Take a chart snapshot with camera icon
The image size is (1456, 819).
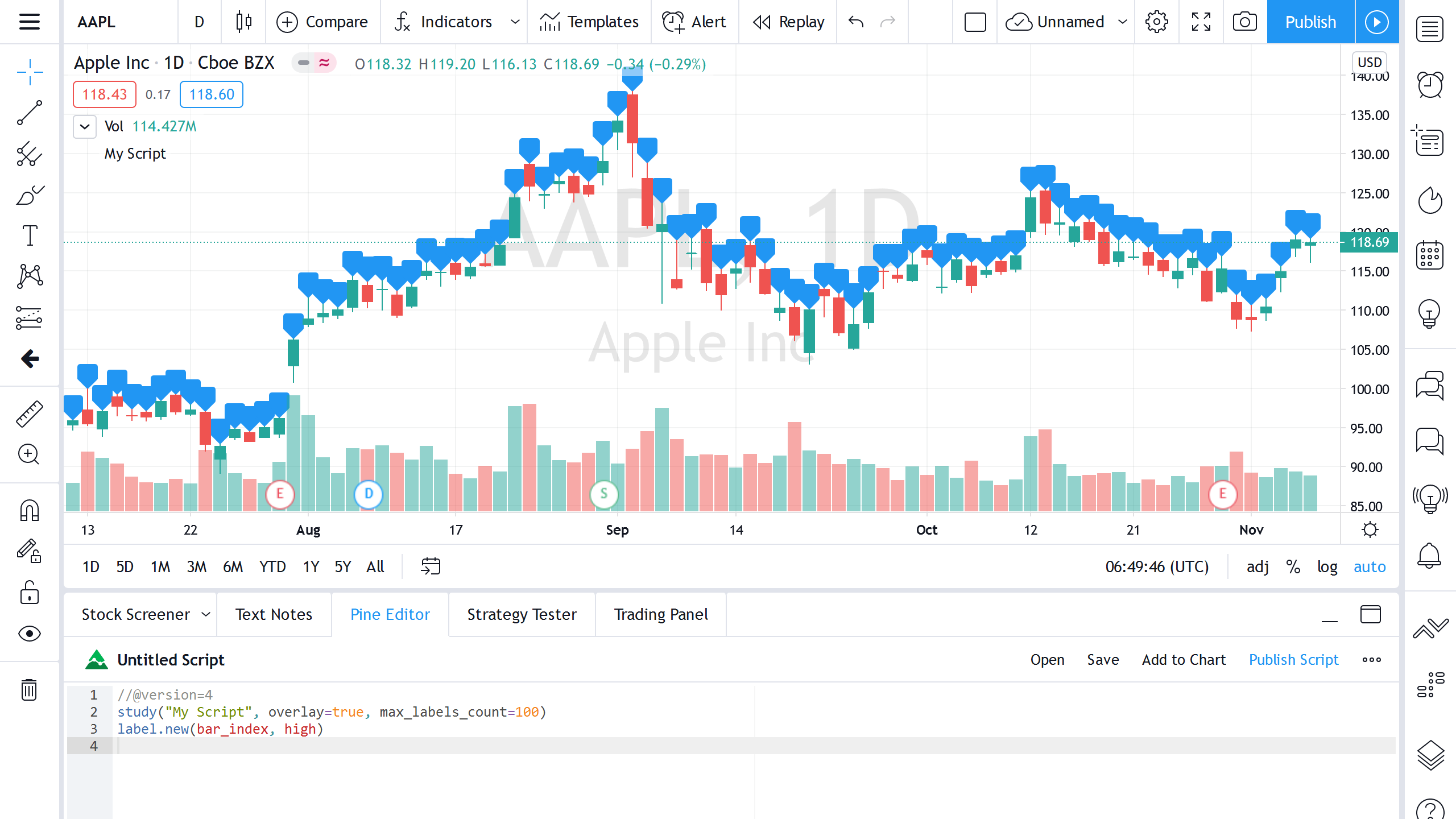pyautogui.click(x=1245, y=22)
